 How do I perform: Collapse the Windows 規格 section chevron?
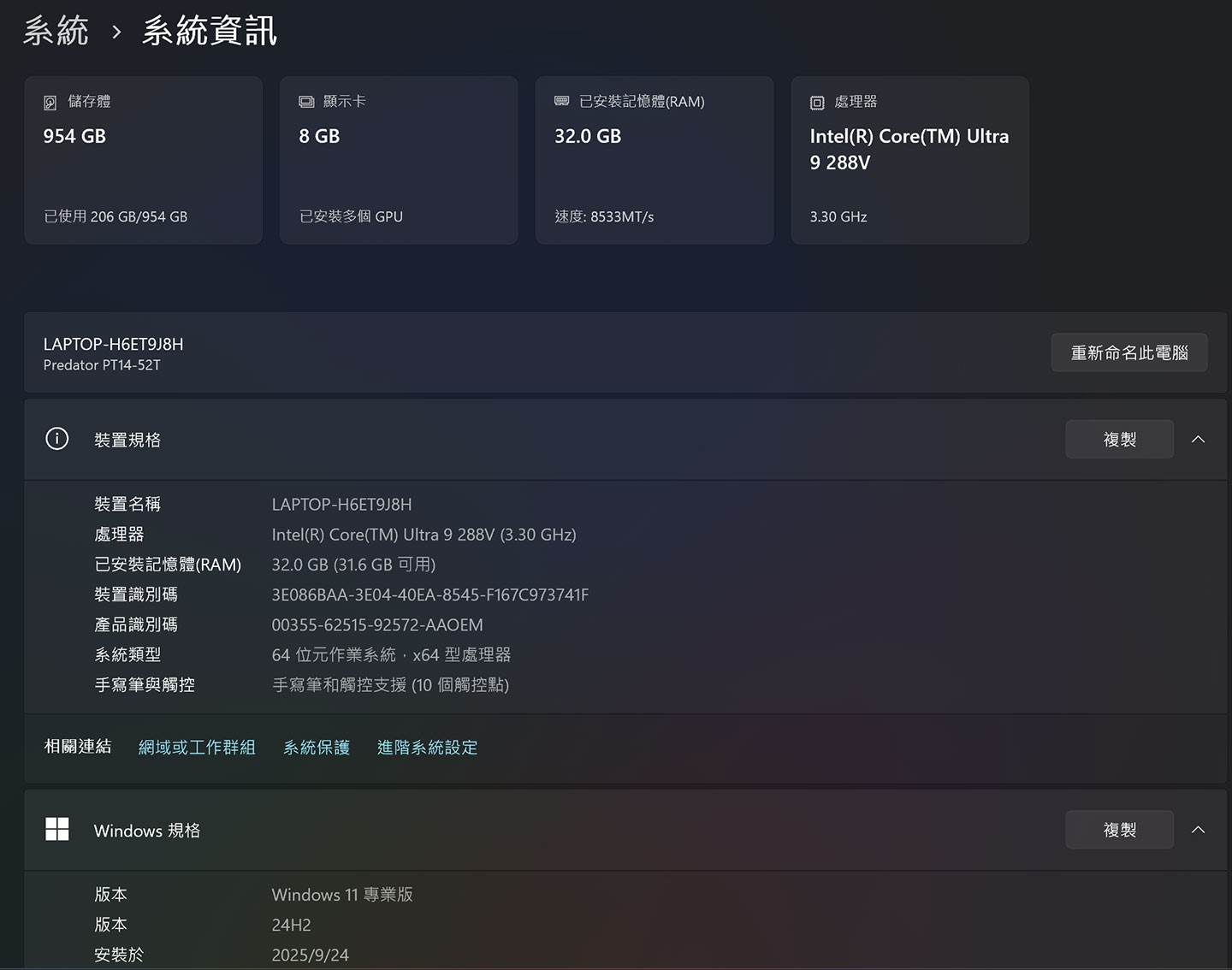1198,829
